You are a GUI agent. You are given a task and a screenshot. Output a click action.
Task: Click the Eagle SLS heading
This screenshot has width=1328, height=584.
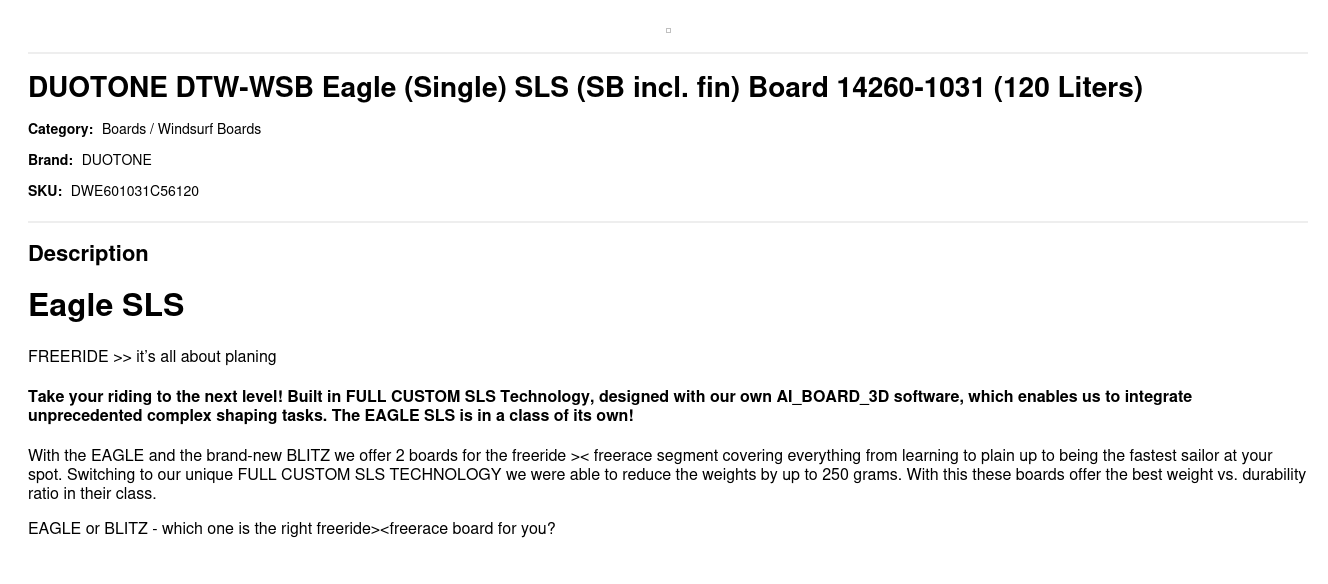(x=106, y=305)
